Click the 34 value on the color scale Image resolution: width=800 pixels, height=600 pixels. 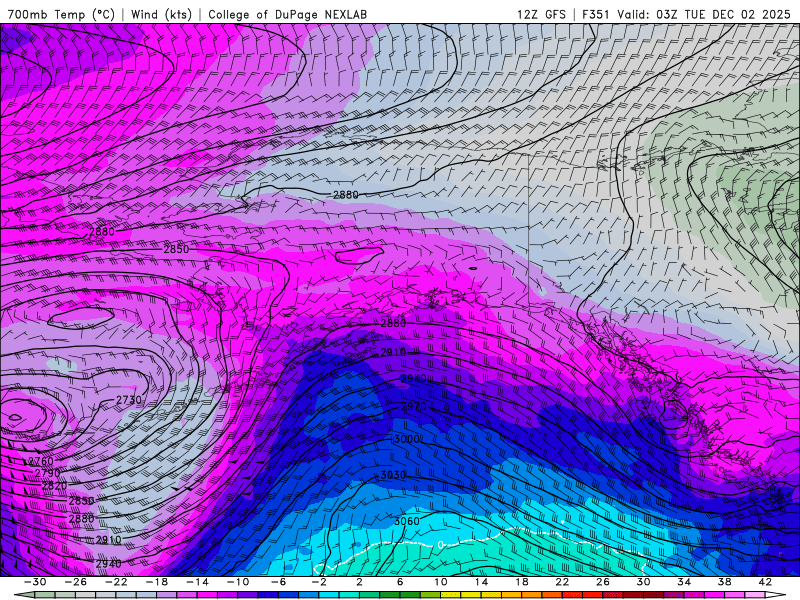click(x=684, y=582)
